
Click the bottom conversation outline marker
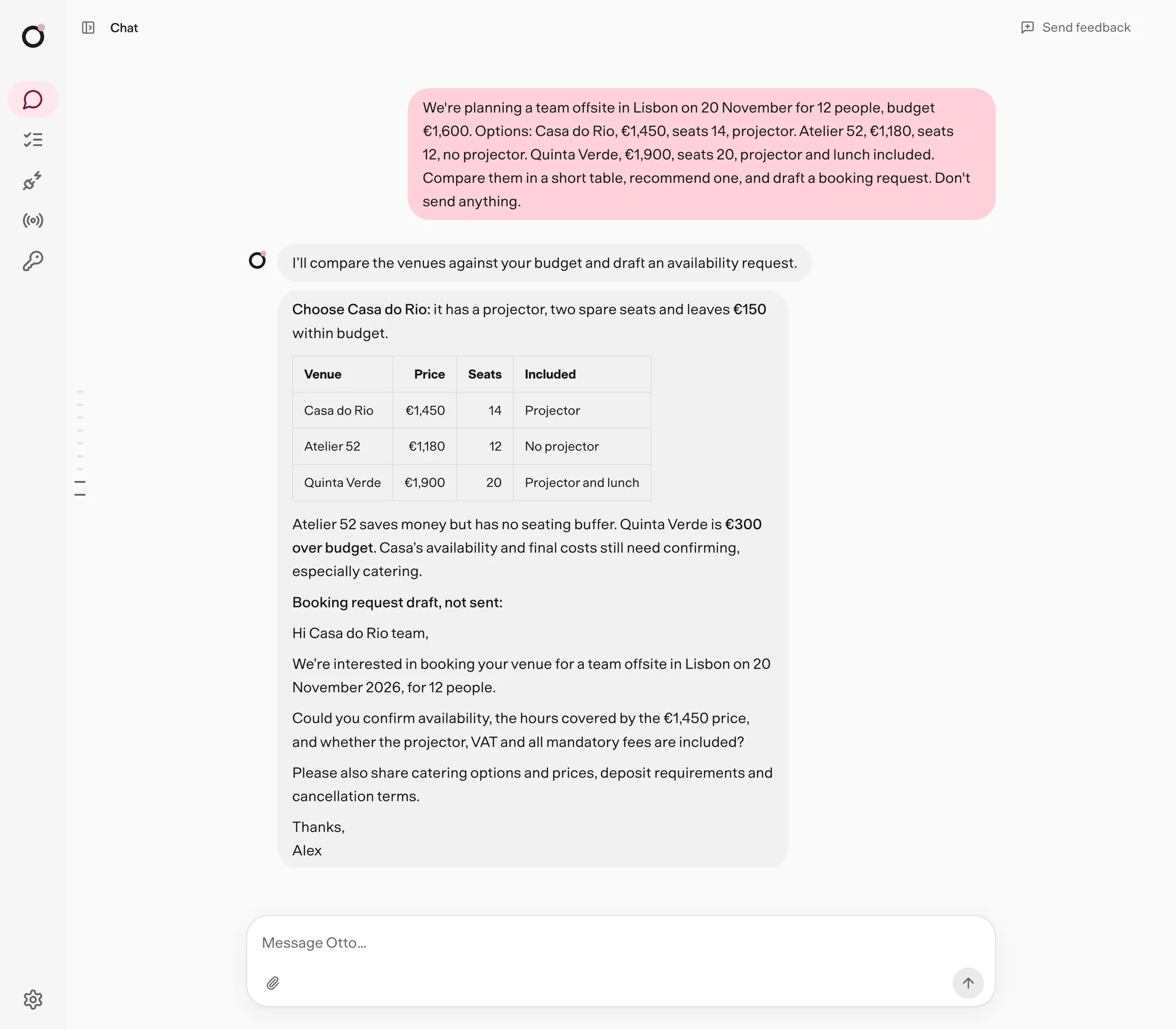click(x=80, y=495)
